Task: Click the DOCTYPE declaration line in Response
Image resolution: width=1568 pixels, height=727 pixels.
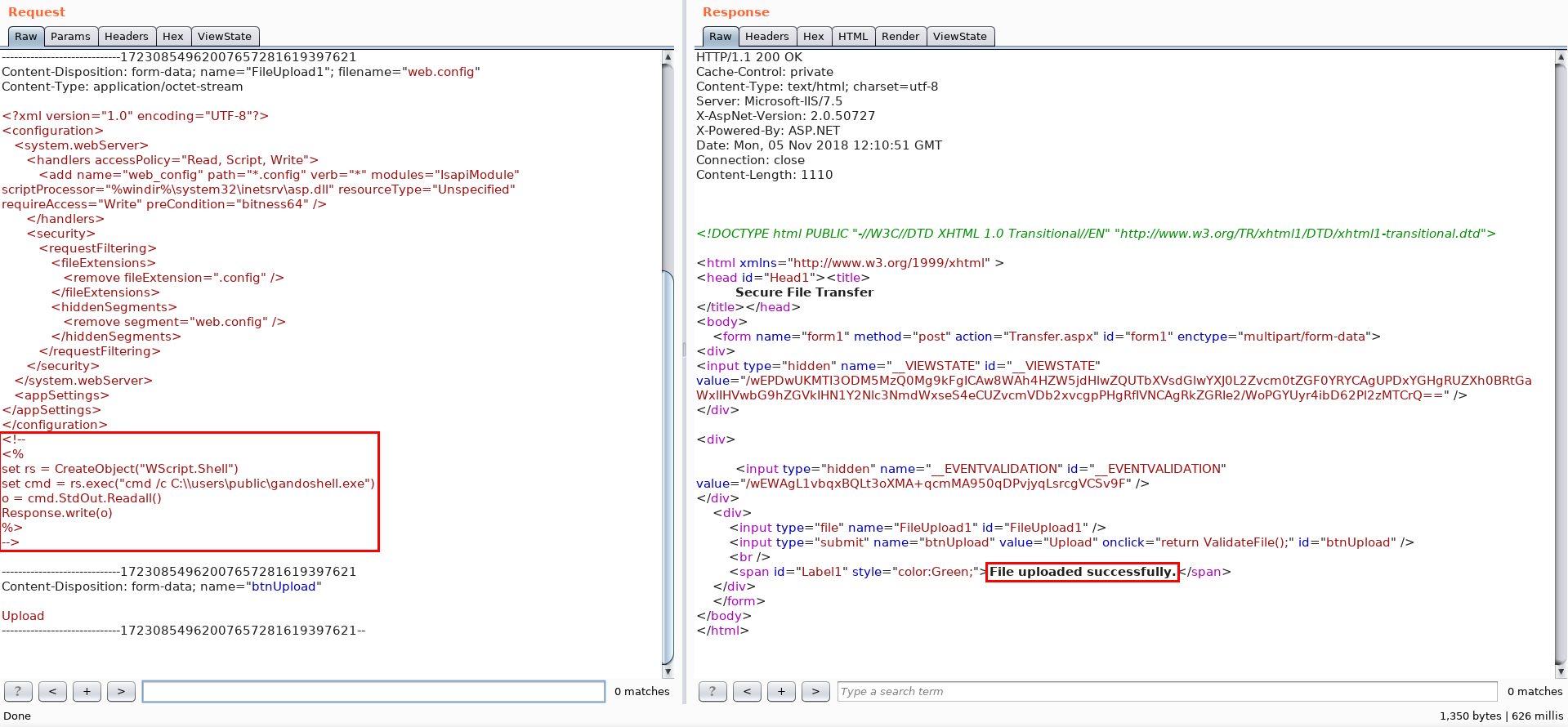Action: point(1096,234)
